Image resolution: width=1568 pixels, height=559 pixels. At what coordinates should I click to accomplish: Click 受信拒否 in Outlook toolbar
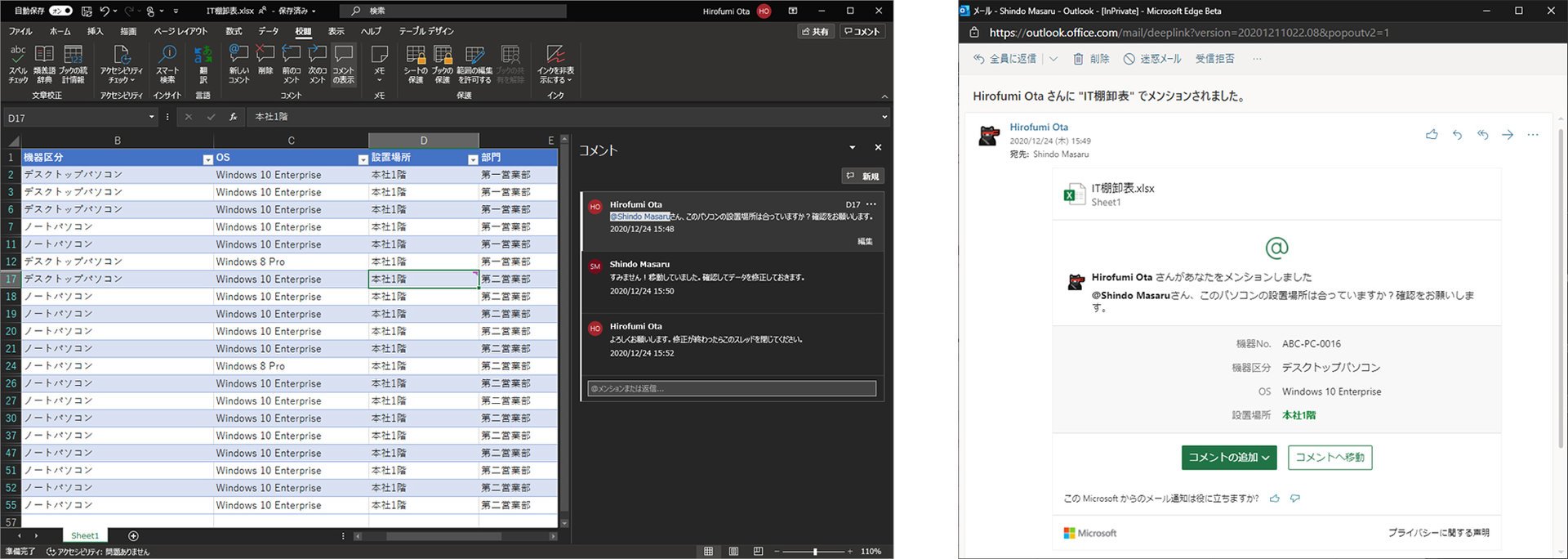pos(1215,59)
